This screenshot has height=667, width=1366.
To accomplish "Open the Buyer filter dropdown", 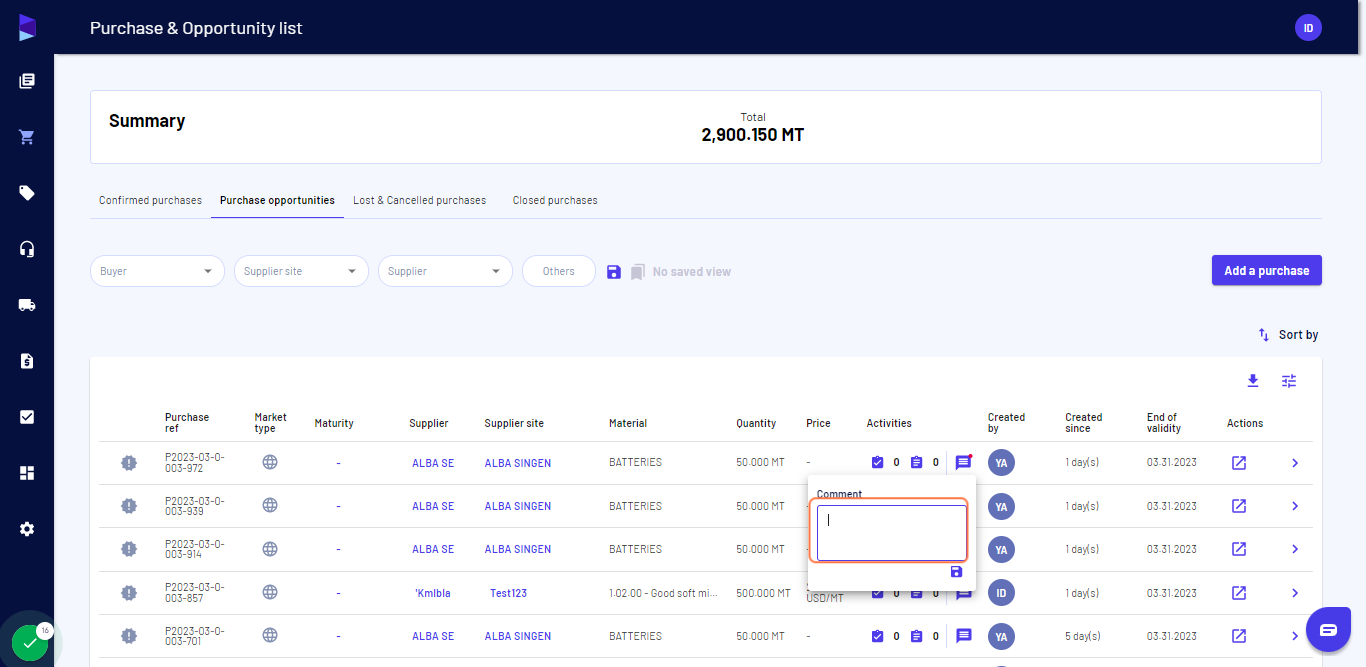I will [x=157, y=271].
